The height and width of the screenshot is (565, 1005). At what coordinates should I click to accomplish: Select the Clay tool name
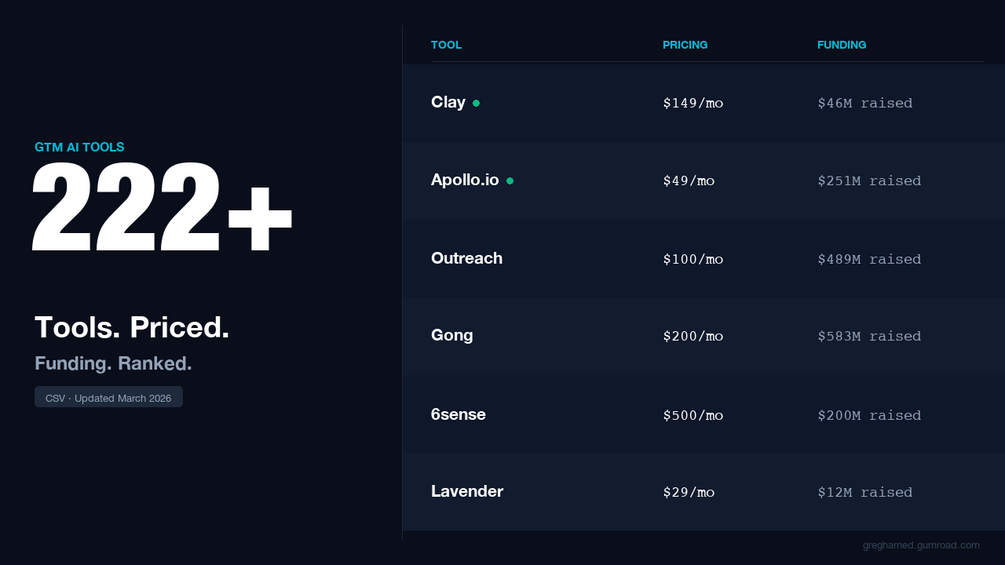click(x=448, y=102)
